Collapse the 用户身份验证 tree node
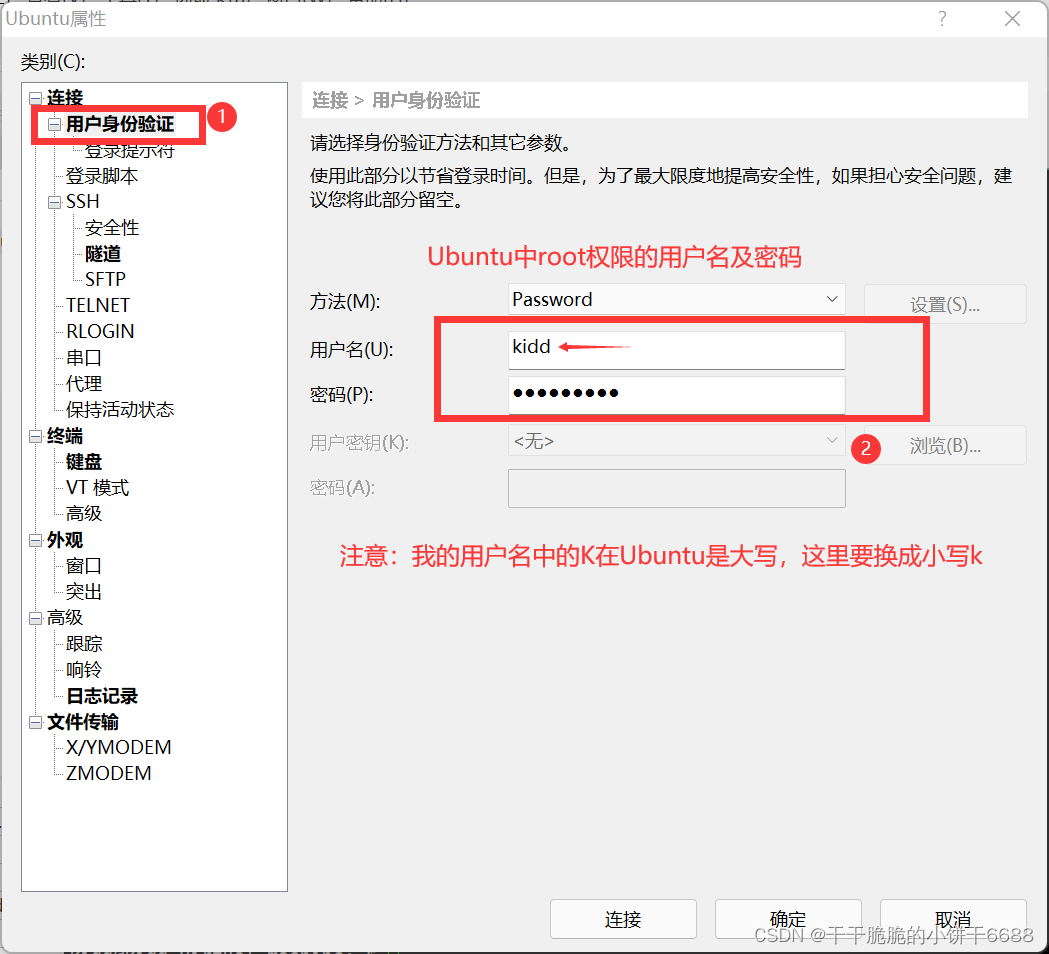 point(54,124)
